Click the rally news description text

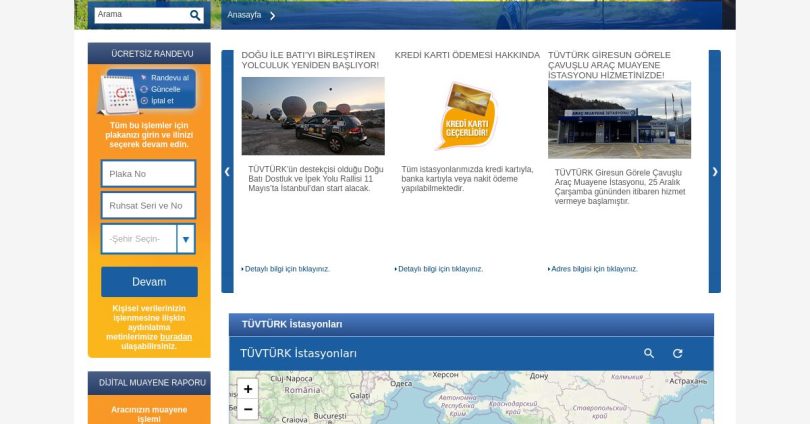pos(316,179)
